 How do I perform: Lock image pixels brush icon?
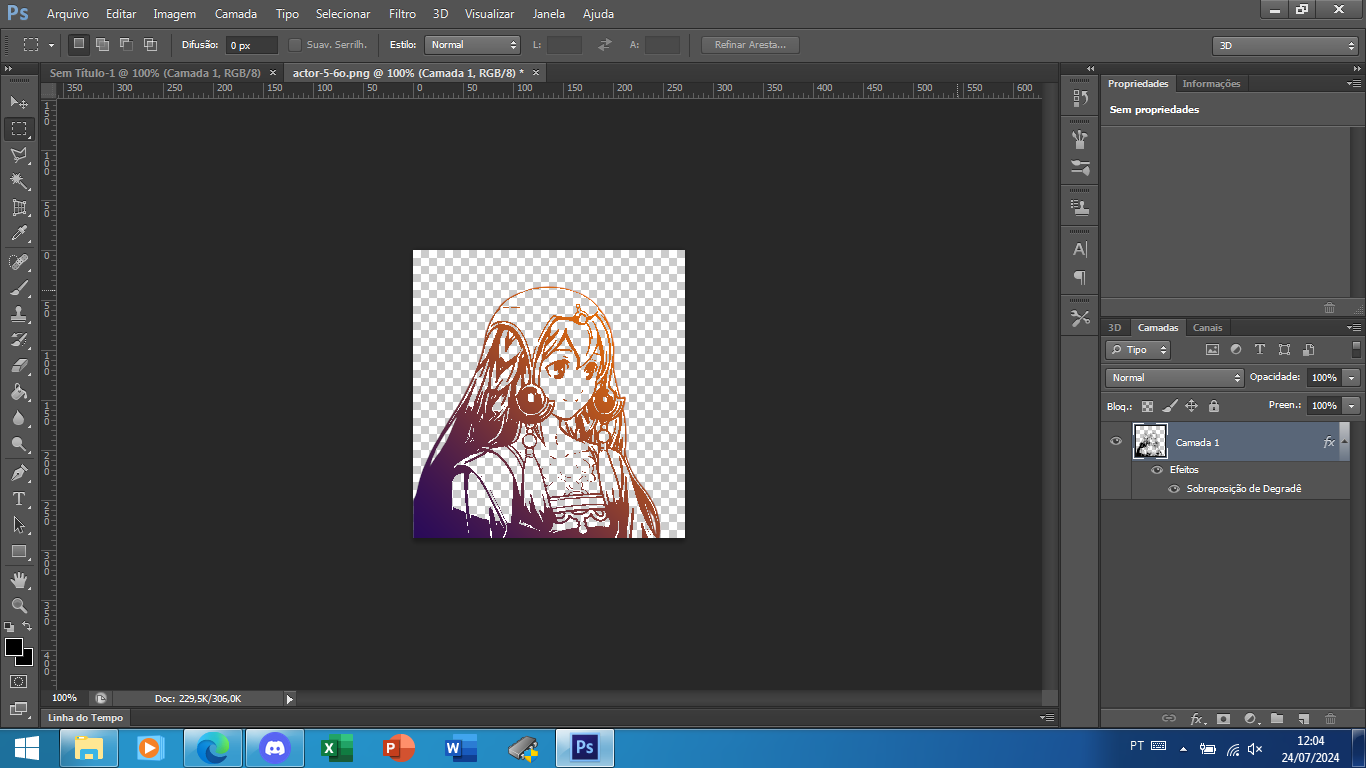pos(1169,406)
